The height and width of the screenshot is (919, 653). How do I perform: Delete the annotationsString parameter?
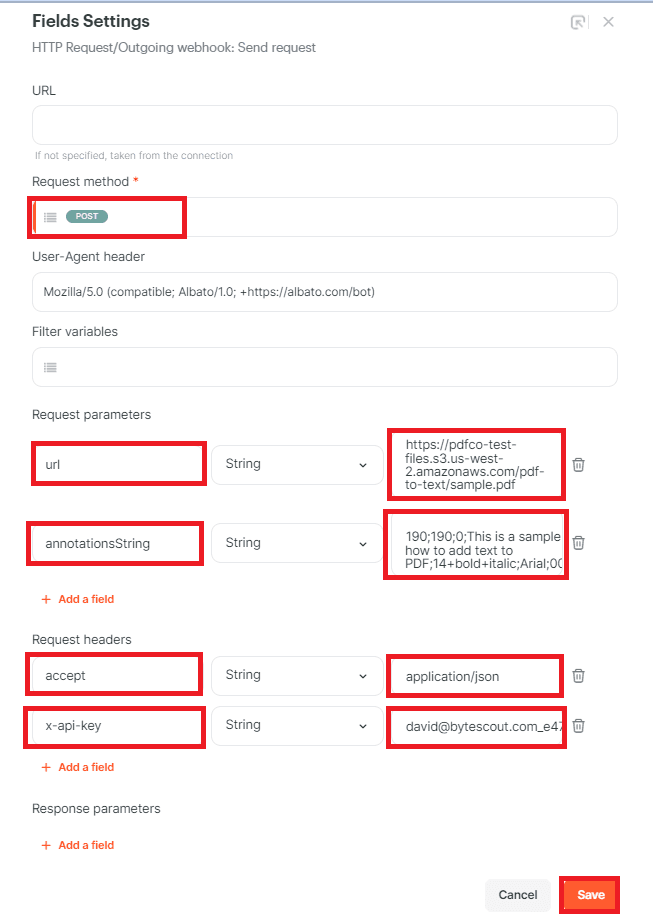point(577,543)
